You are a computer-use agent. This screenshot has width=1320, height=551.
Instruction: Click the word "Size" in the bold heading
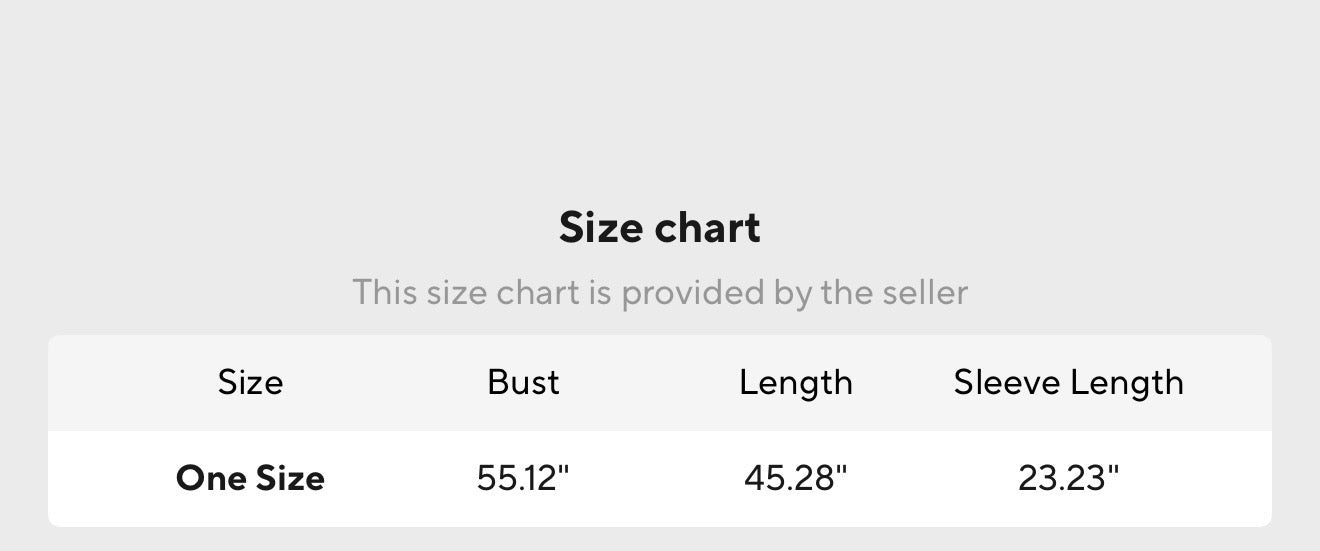tap(598, 228)
